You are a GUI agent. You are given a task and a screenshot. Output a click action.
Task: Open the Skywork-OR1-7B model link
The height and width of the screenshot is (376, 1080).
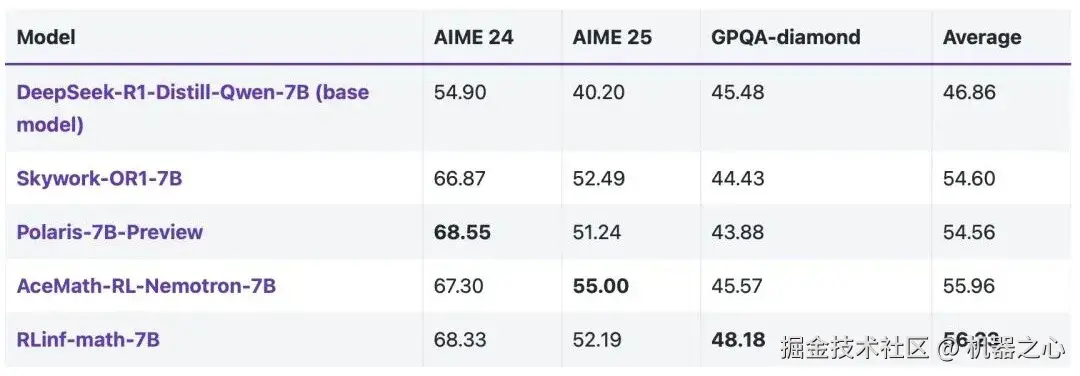(99, 178)
